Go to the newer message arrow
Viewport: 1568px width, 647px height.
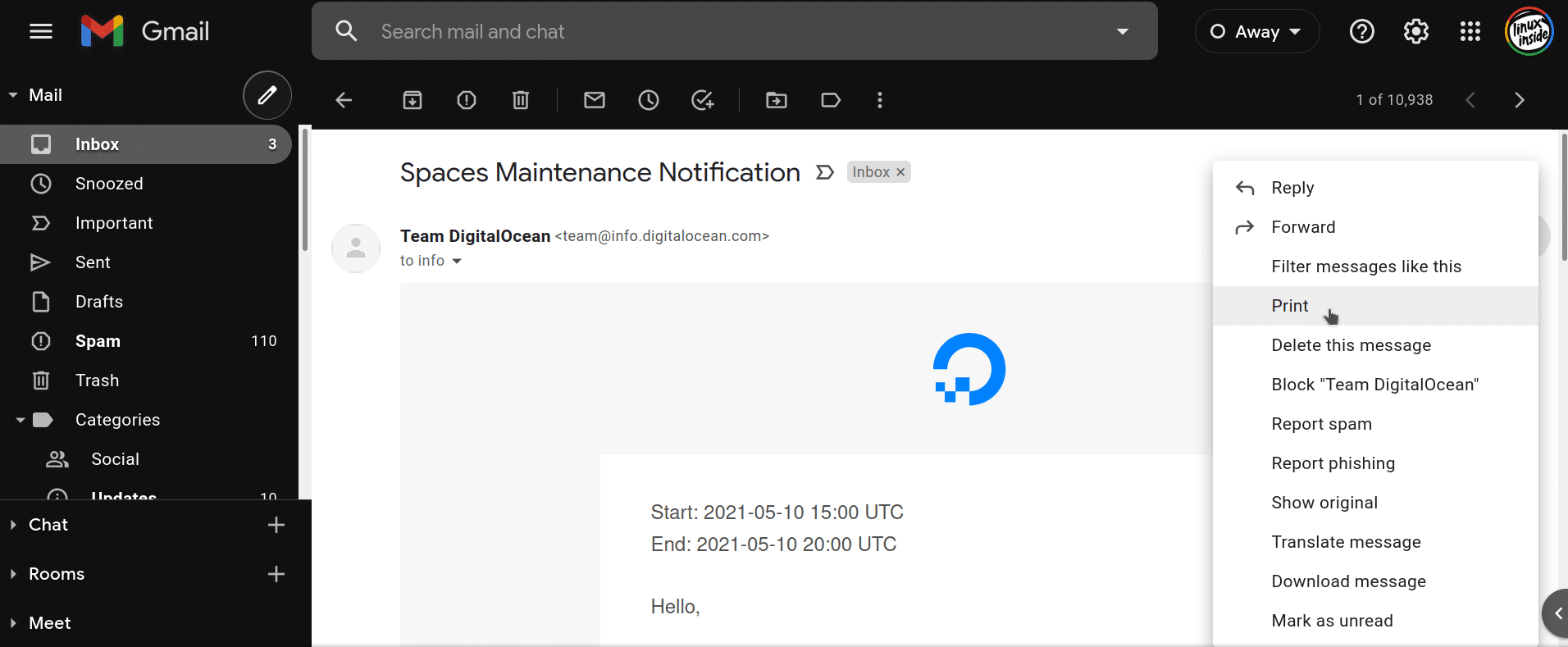1470,100
